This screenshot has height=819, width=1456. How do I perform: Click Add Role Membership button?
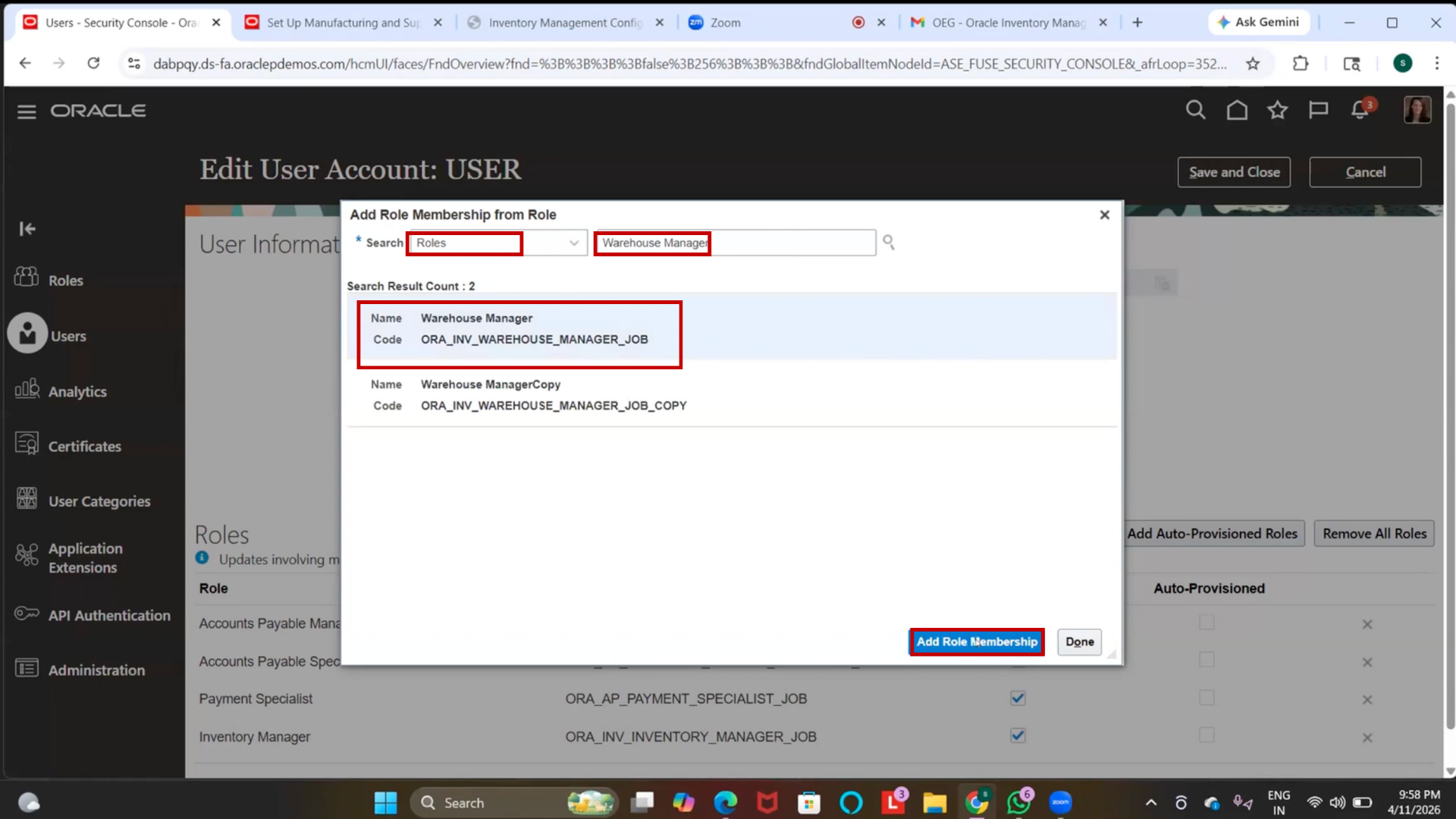(x=977, y=642)
